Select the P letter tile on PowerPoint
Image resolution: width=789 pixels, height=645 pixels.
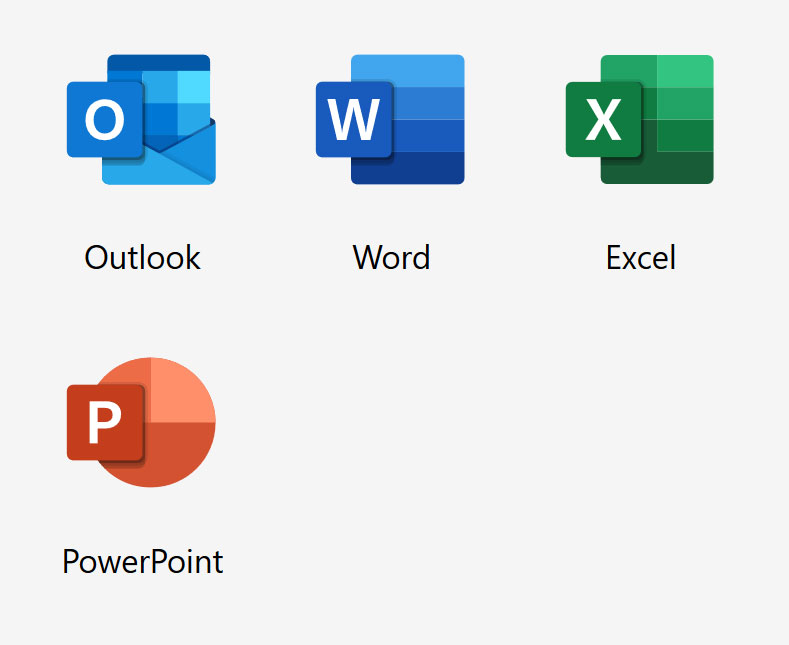tap(104, 422)
